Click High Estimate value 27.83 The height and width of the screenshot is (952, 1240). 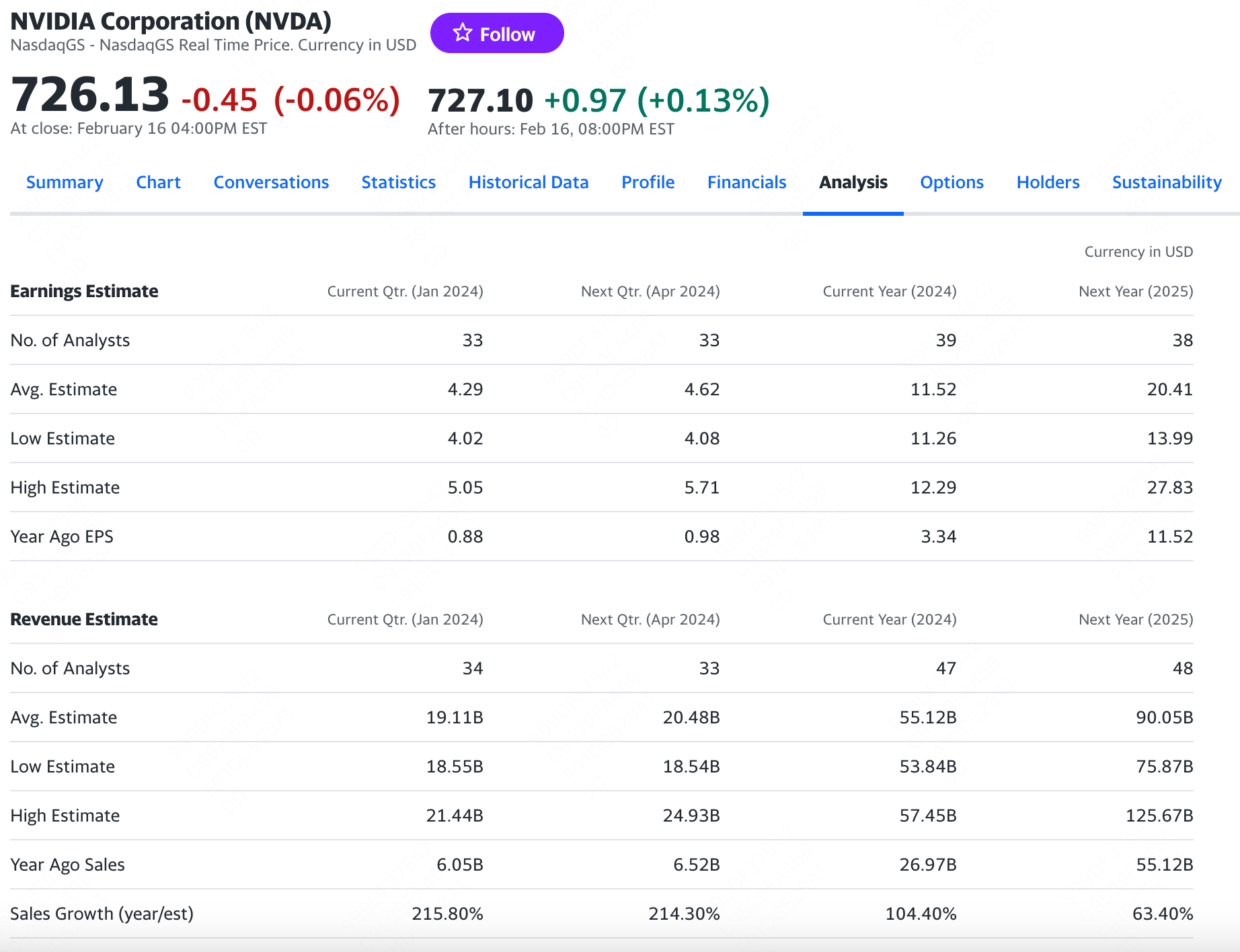[1170, 487]
